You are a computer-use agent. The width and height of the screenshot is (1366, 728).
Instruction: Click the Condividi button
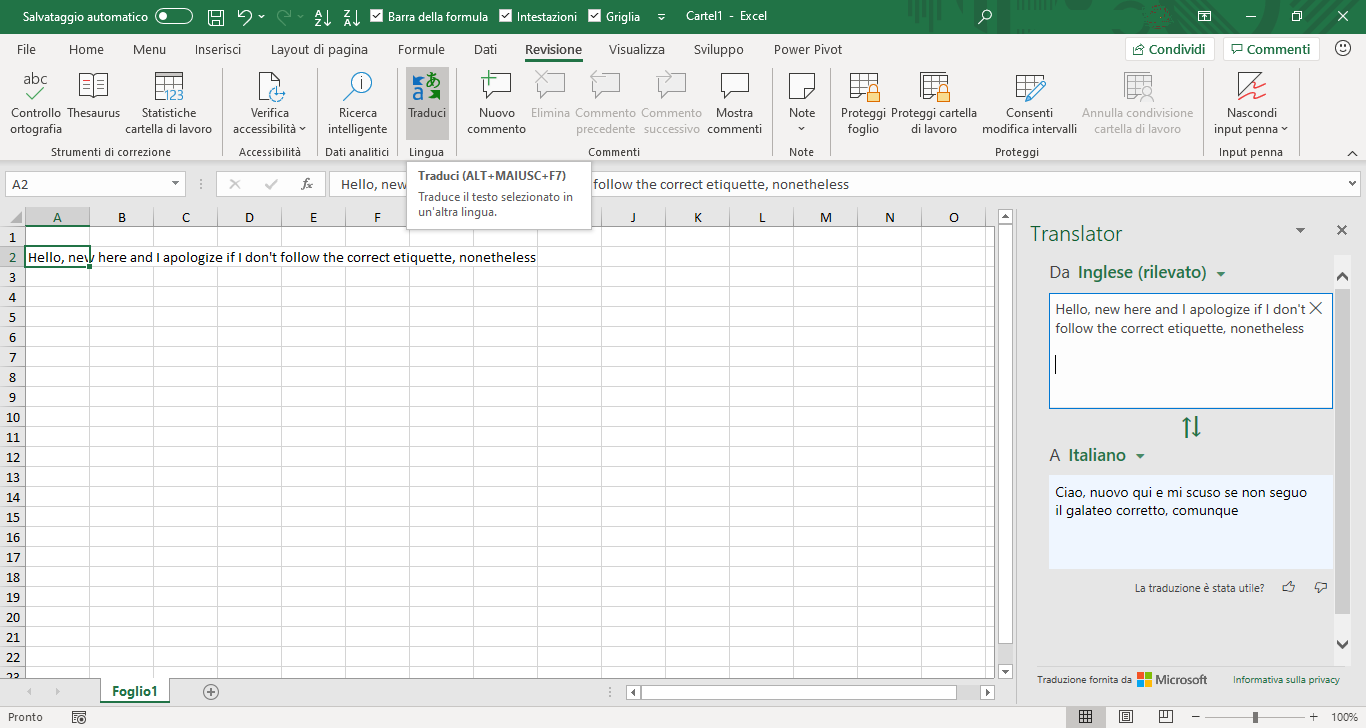(x=1170, y=49)
